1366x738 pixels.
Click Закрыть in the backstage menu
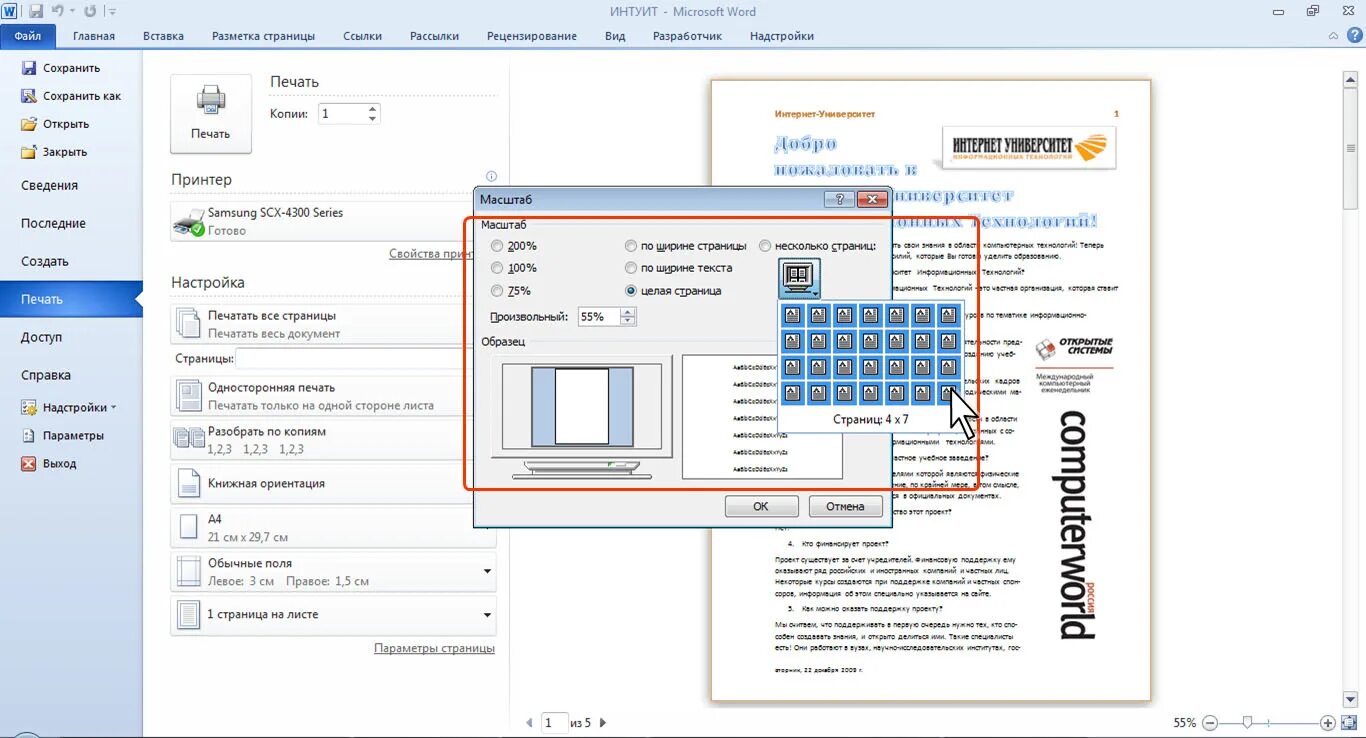tap(54, 152)
